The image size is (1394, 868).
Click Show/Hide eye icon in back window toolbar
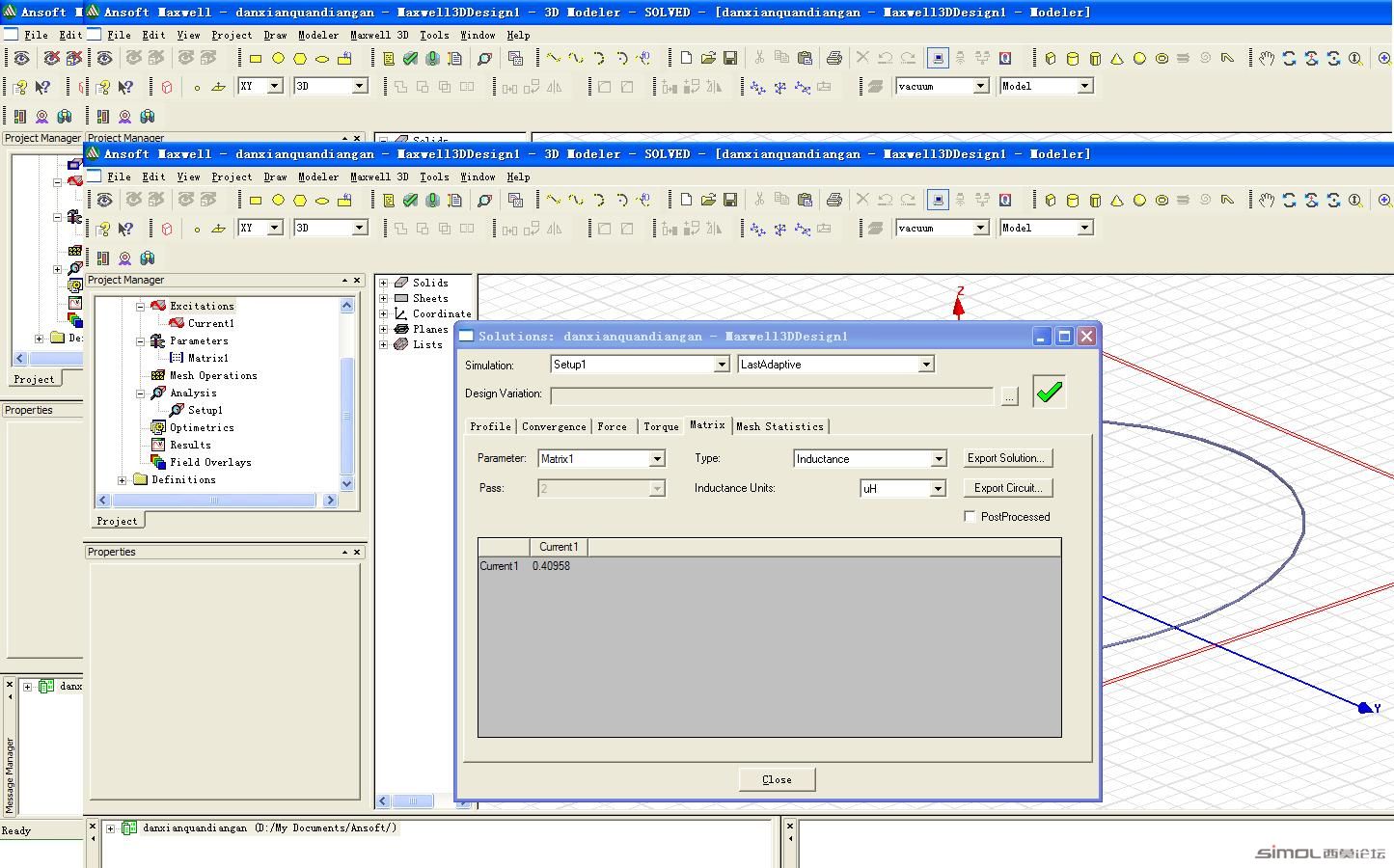coord(104,58)
